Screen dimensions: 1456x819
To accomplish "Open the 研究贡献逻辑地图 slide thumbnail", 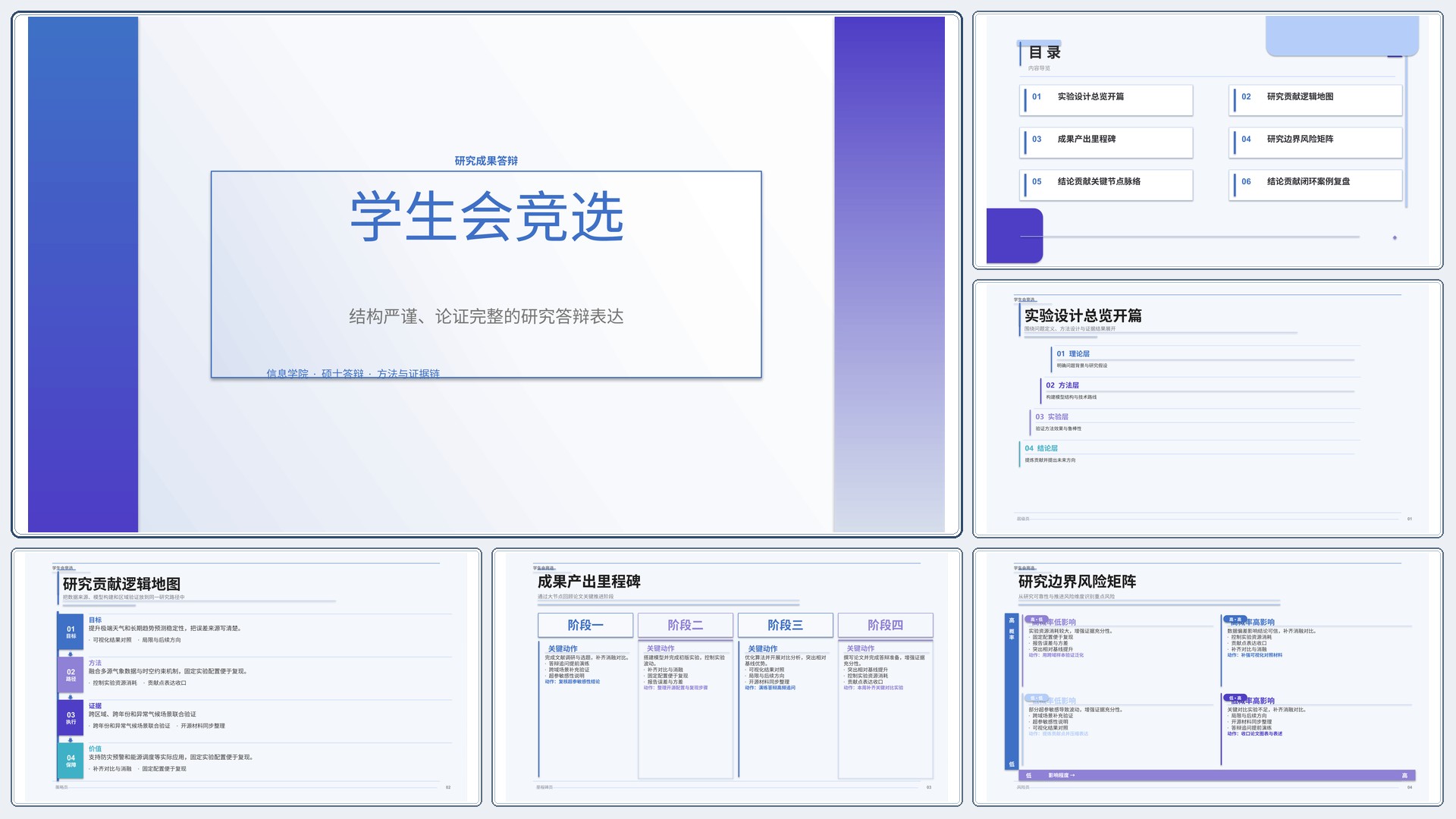I will tap(246, 677).
